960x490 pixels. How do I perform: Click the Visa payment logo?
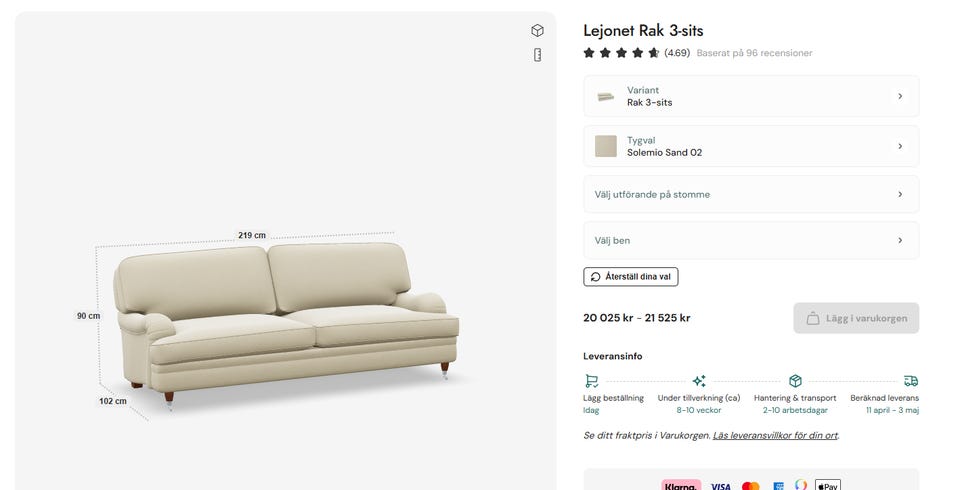click(x=720, y=486)
